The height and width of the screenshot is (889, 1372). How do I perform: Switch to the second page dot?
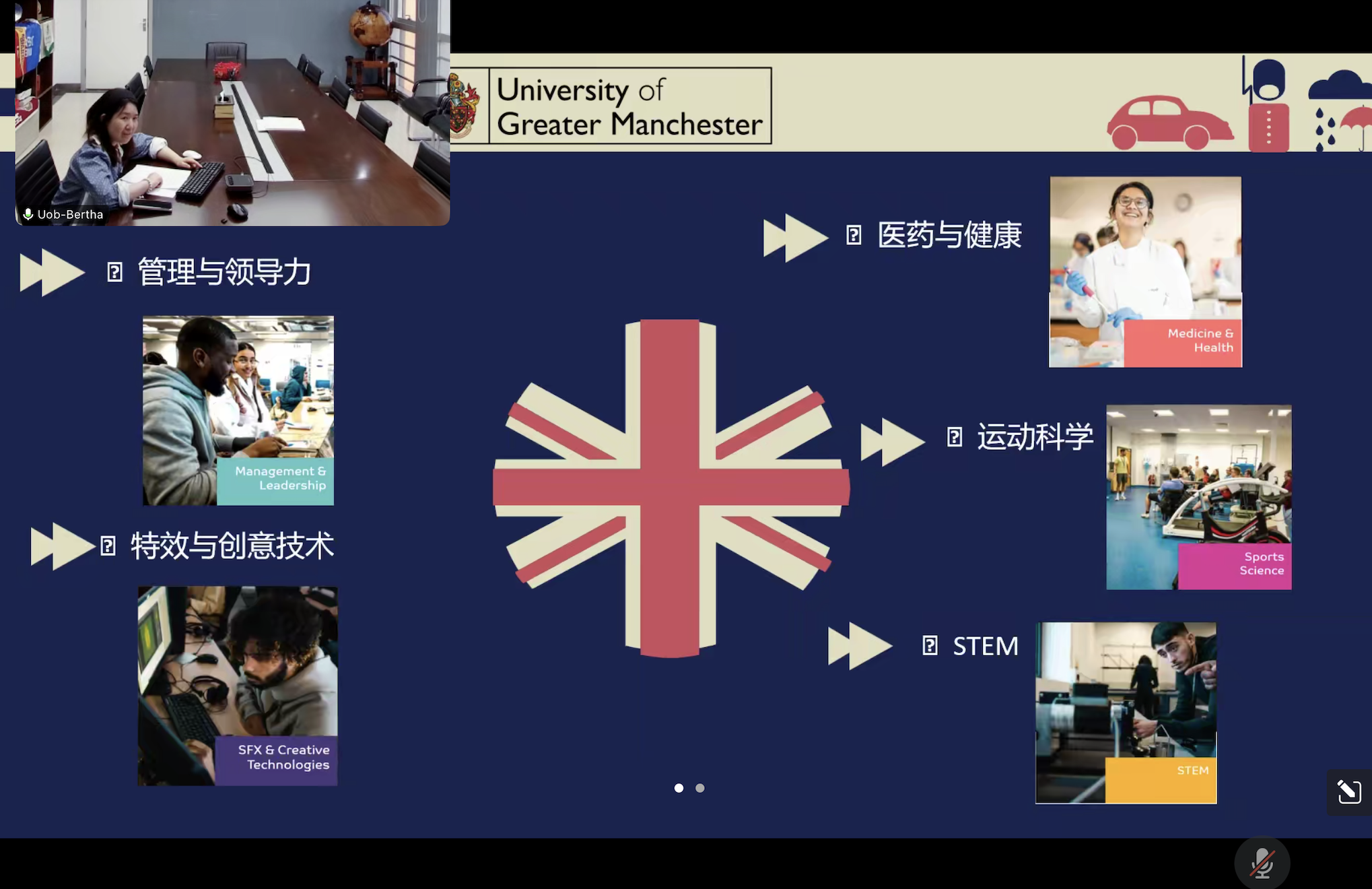pos(700,788)
